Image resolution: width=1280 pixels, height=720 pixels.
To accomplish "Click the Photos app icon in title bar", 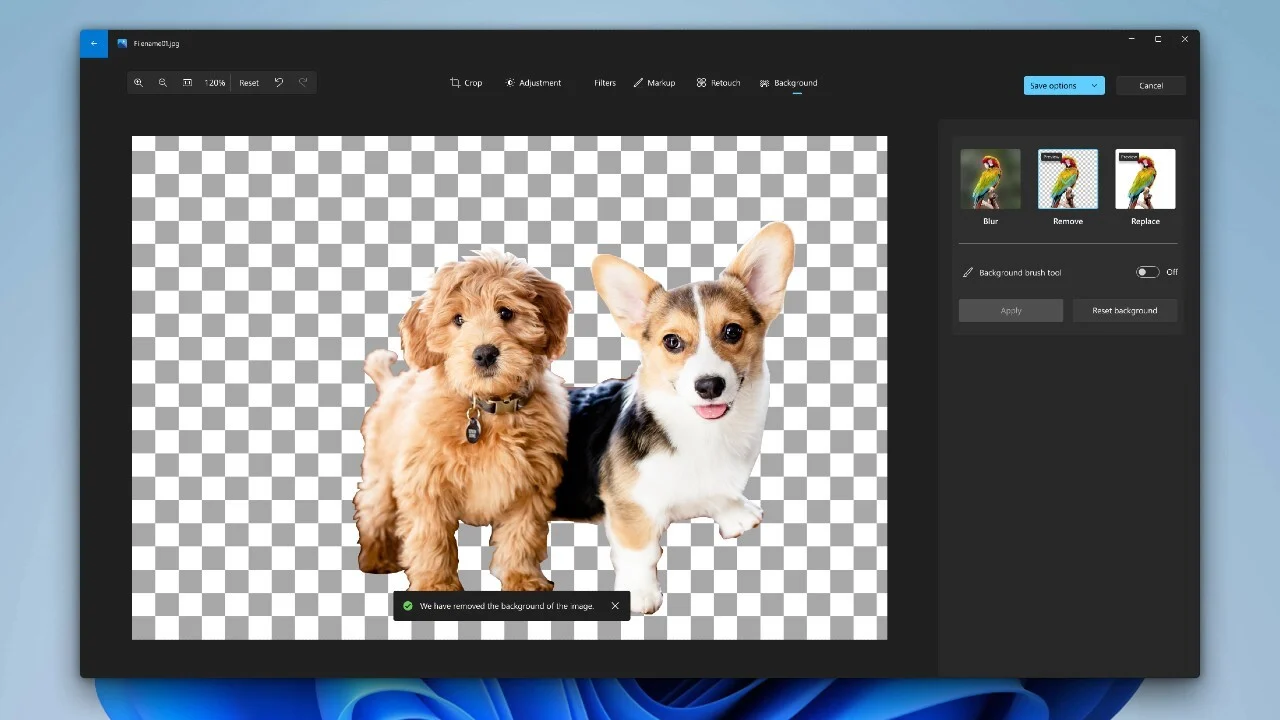I will tap(122, 43).
